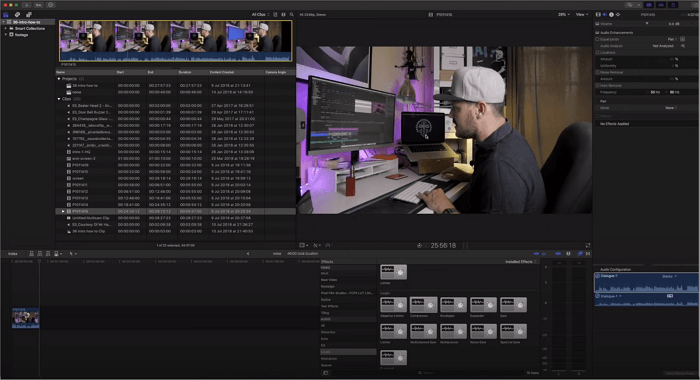Image resolution: width=700 pixels, height=380 pixels.
Task: Collapse the Clips group triangle
Action: pyautogui.click(x=59, y=99)
